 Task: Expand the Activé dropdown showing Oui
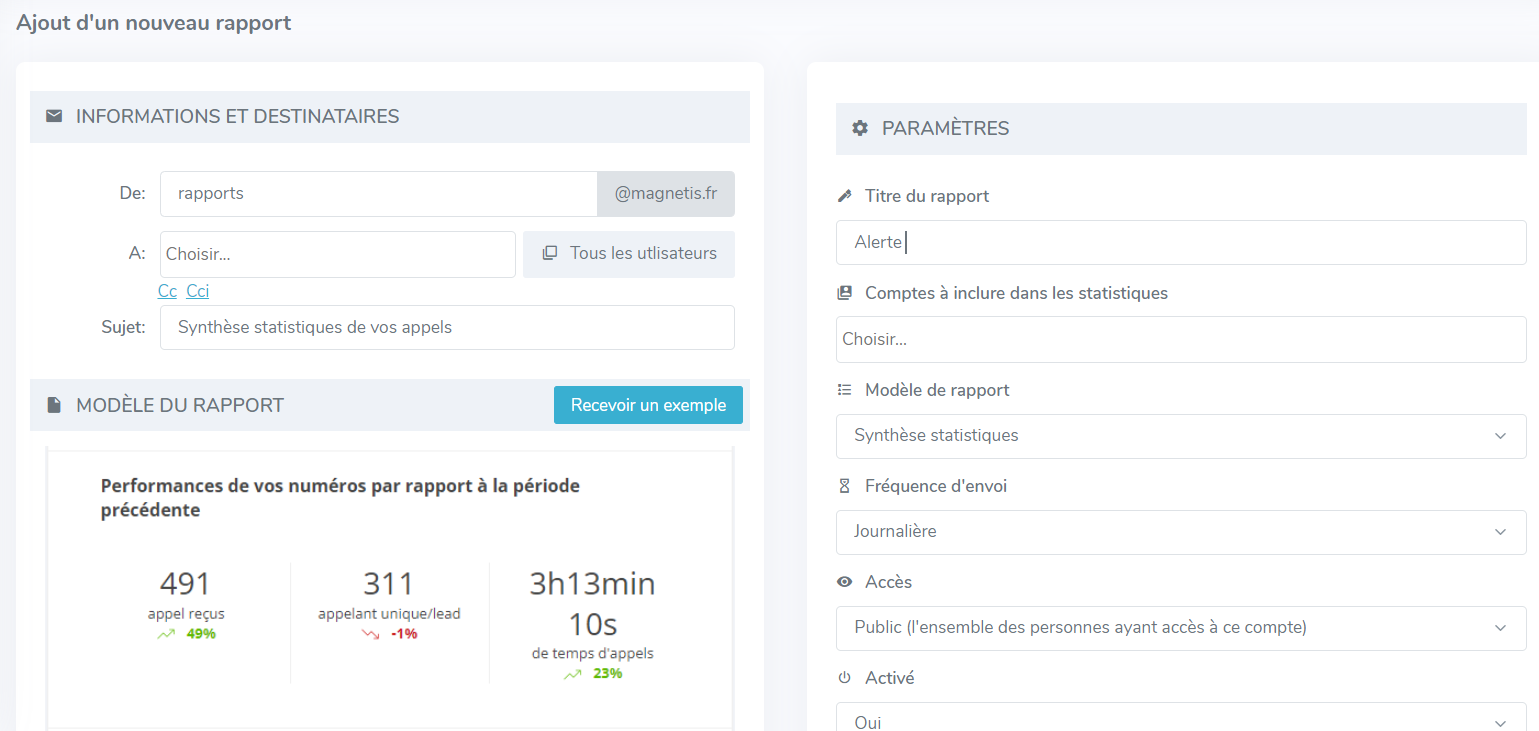coord(1181,717)
